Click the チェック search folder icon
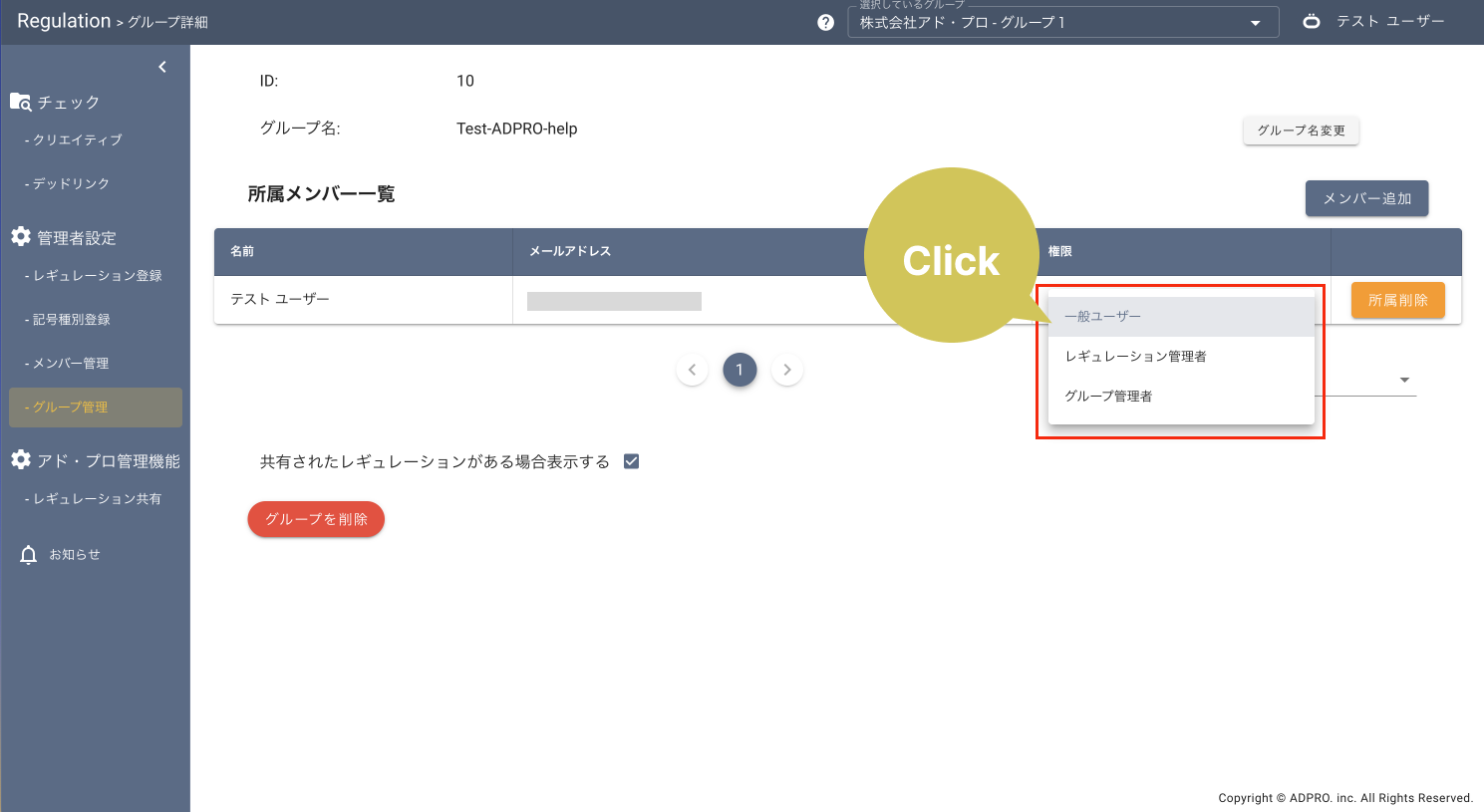The width and height of the screenshot is (1484, 812). [21, 102]
